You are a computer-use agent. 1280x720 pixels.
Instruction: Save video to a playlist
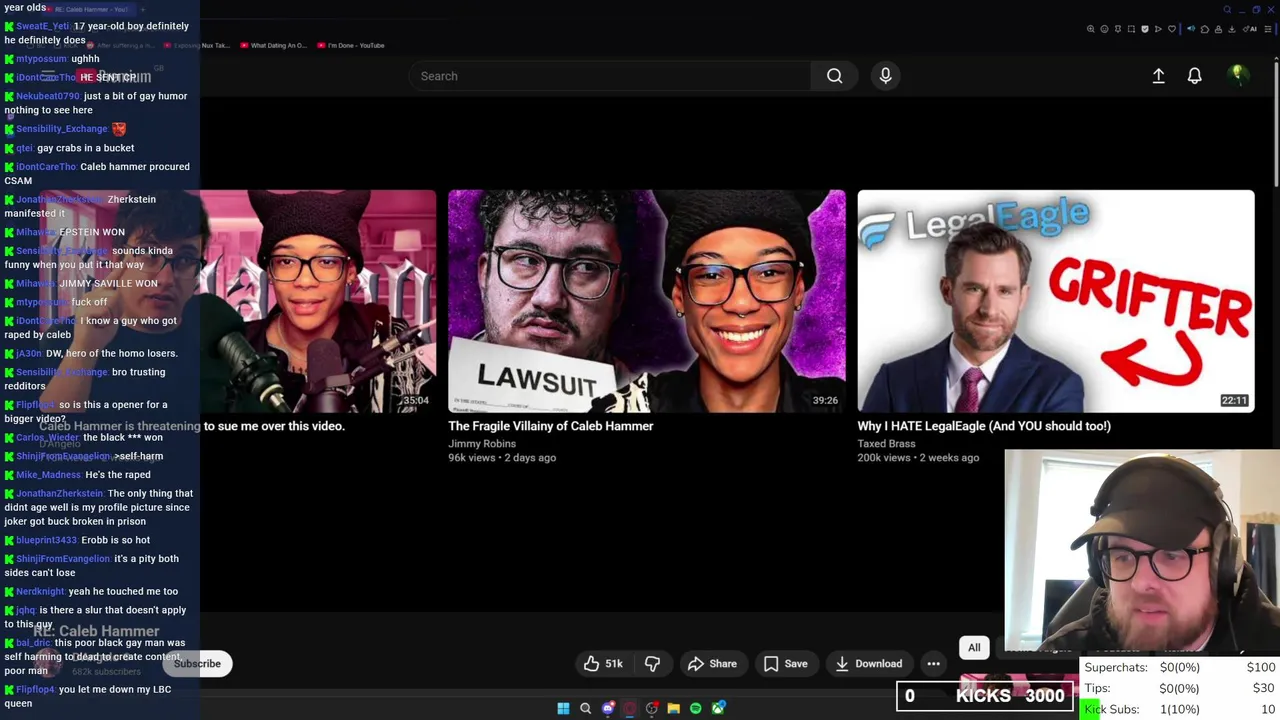pyautogui.click(x=785, y=663)
